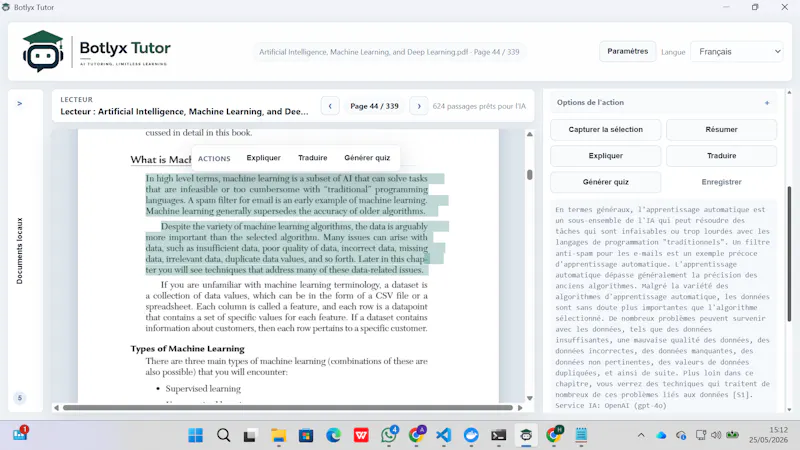Viewport: 800px width, 450px height.
Task: Click the Page 44 / 339 indicator
Action: pyautogui.click(x=374, y=106)
